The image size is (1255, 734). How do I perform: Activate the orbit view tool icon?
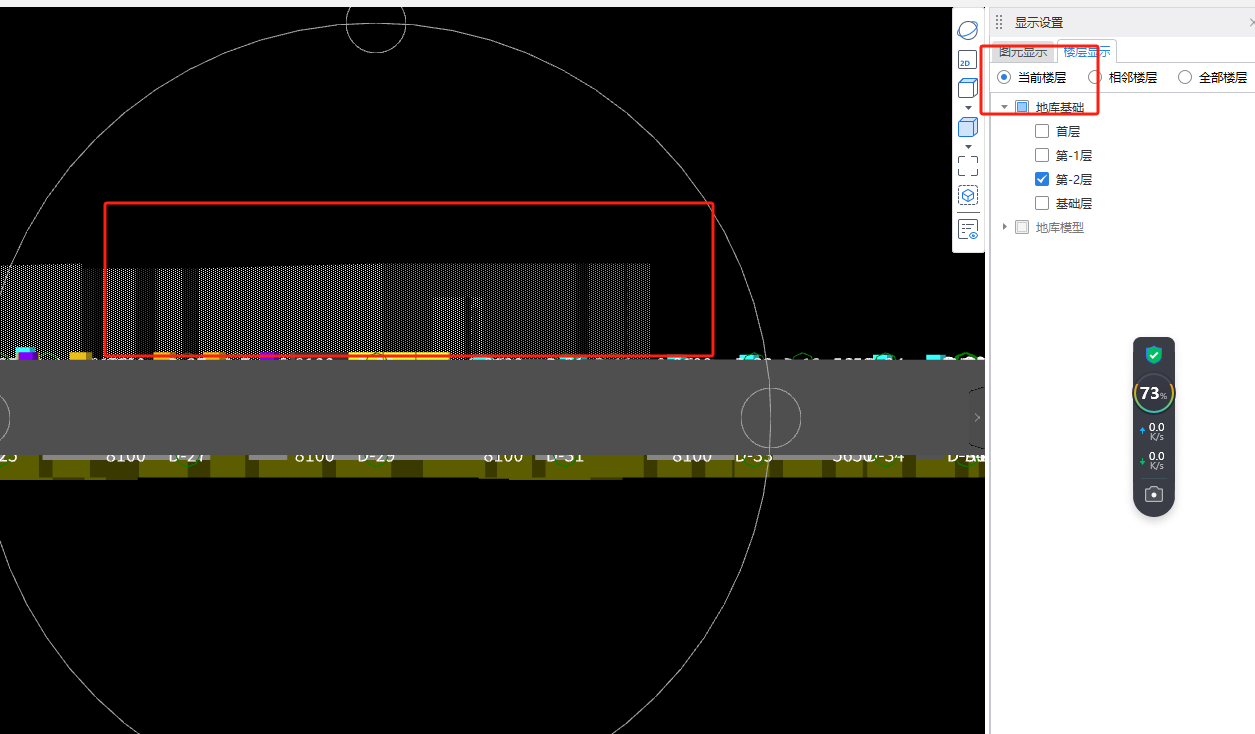click(x=968, y=31)
